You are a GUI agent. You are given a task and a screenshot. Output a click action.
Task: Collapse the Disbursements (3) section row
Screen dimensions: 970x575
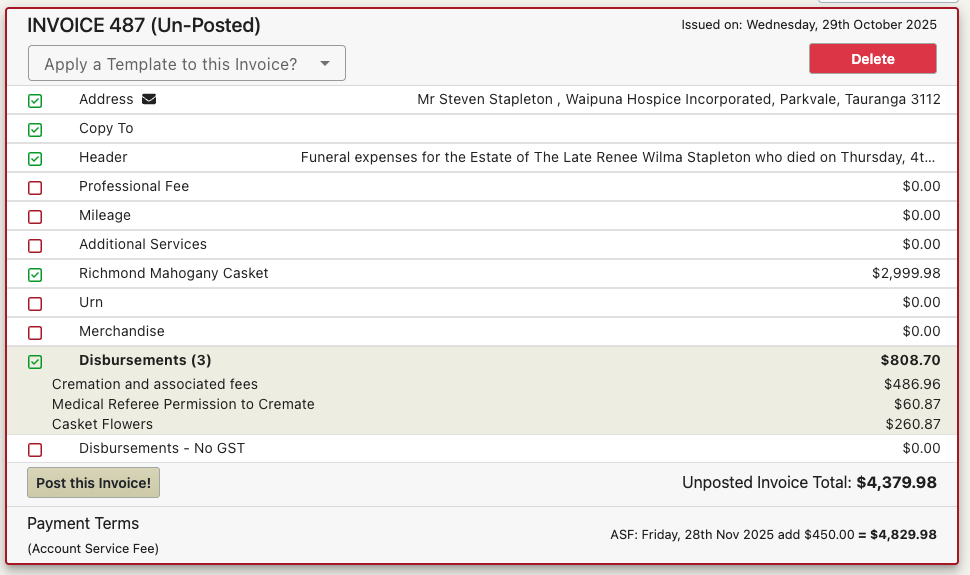coord(483,360)
